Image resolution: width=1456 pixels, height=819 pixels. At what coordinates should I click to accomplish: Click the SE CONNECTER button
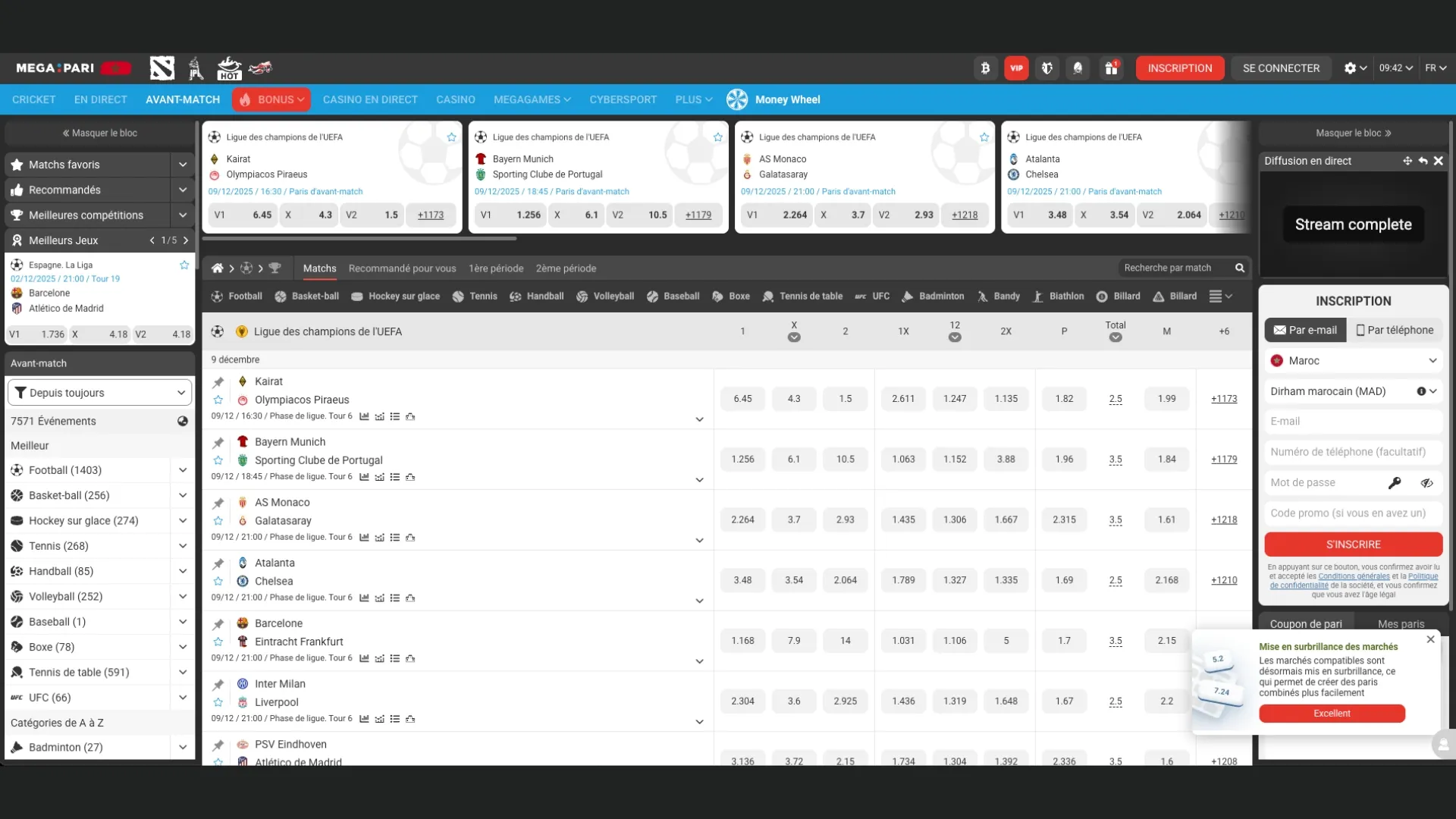tap(1281, 68)
